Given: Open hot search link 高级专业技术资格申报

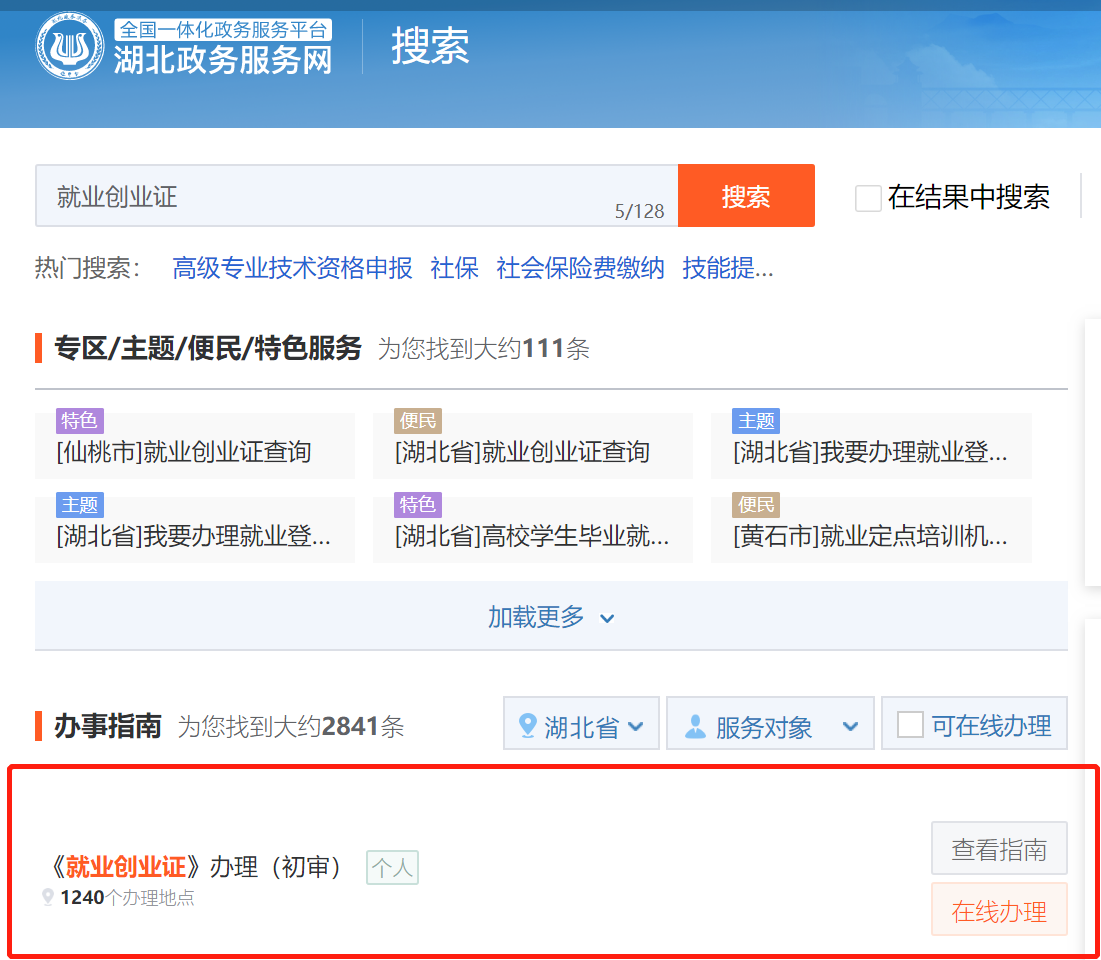Looking at the screenshot, I should click(x=292, y=268).
